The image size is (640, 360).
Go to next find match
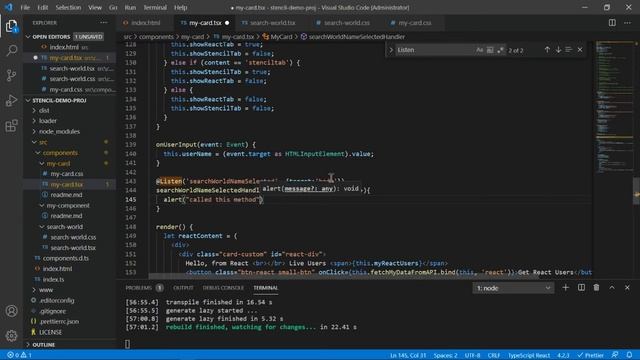click(x=558, y=50)
